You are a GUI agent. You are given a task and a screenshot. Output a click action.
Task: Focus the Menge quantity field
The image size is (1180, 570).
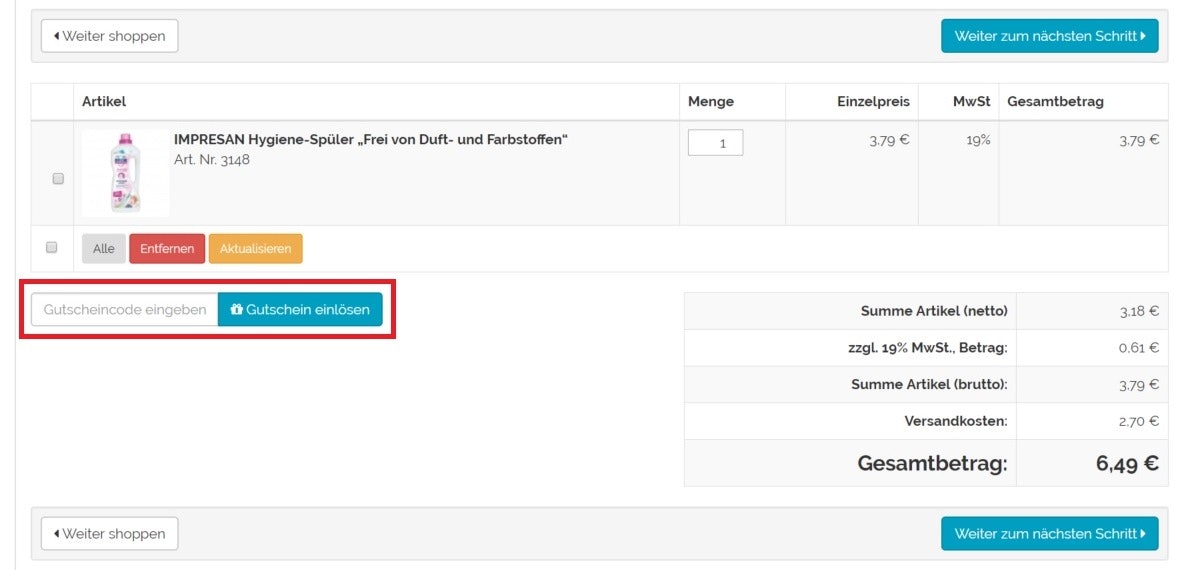[x=715, y=143]
